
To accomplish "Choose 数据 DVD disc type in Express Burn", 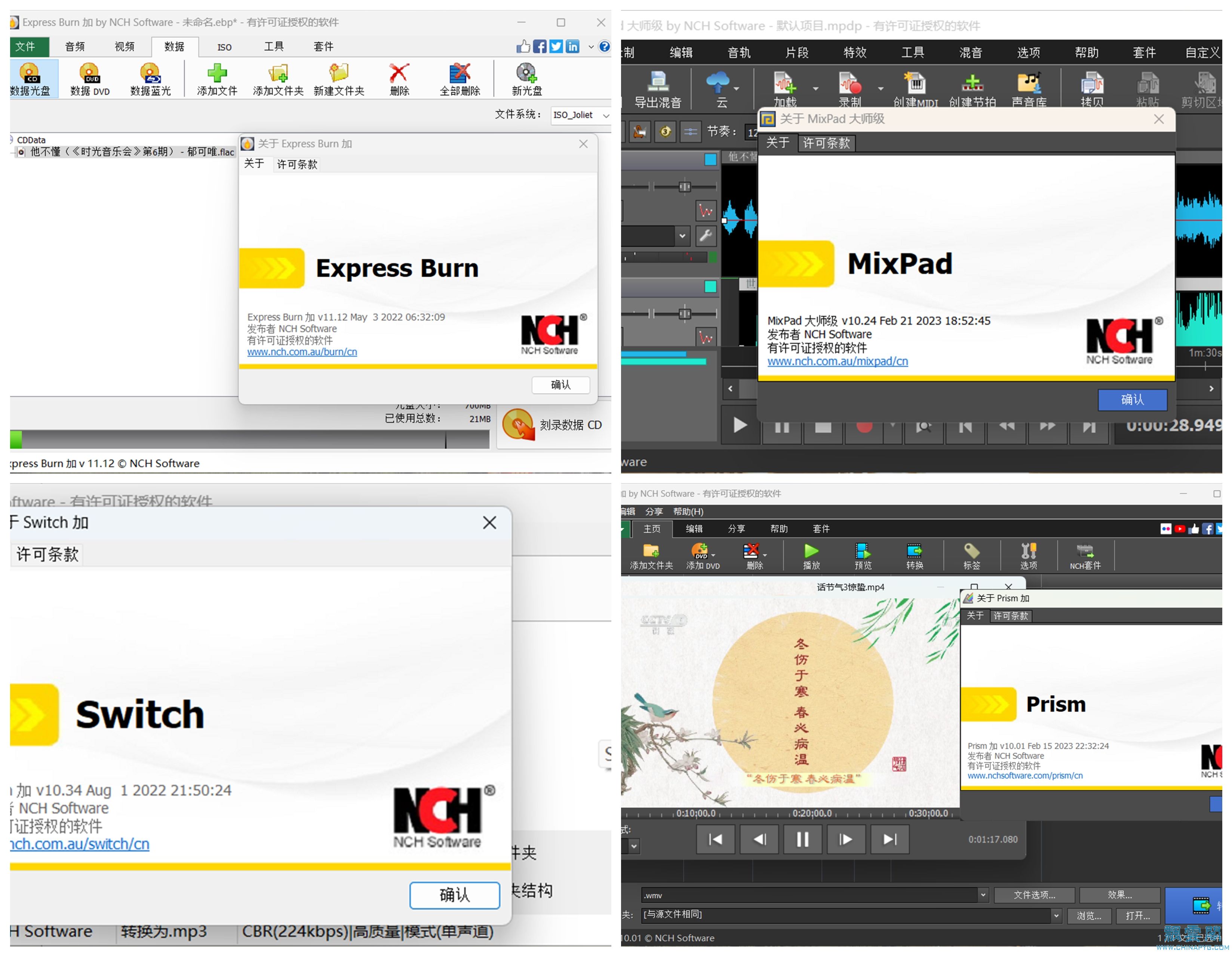I will pyautogui.click(x=90, y=80).
